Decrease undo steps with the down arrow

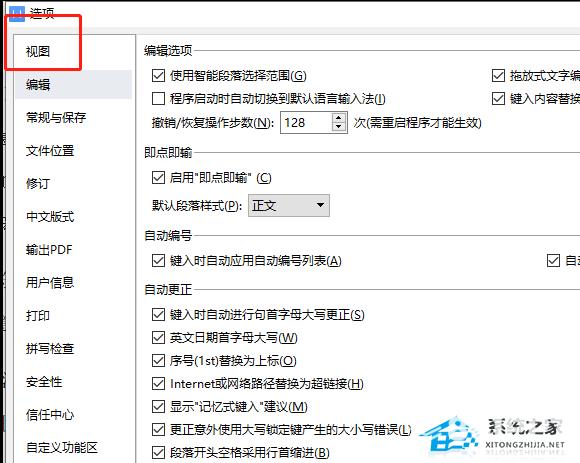(x=338, y=127)
